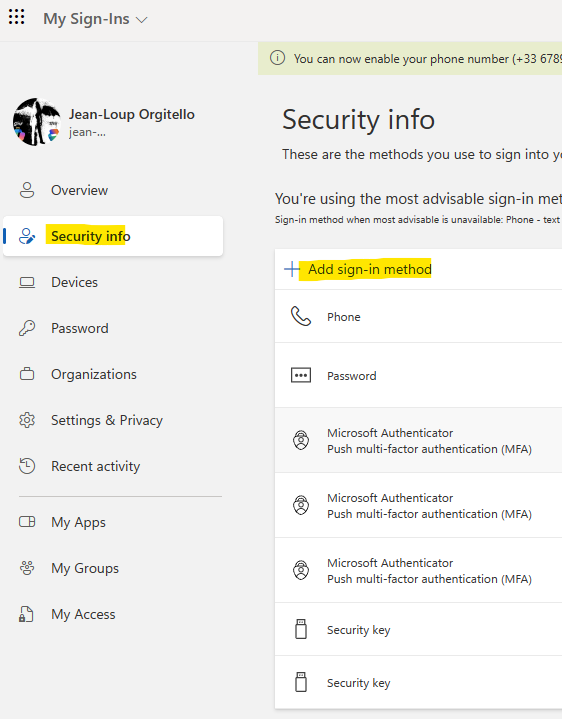Image resolution: width=562 pixels, height=719 pixels.
Task: Click the Security info person-edit icon
Action: pos(27,236)
